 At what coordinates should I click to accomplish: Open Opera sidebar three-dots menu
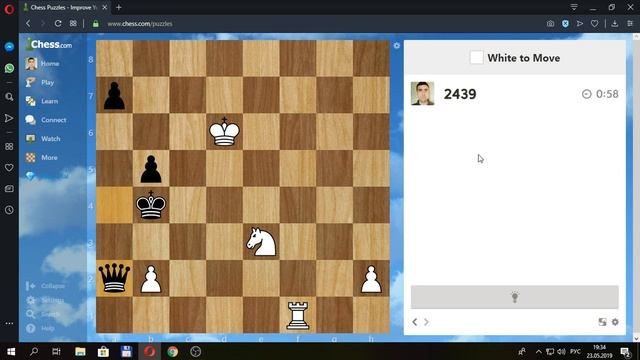click(9, 323)
